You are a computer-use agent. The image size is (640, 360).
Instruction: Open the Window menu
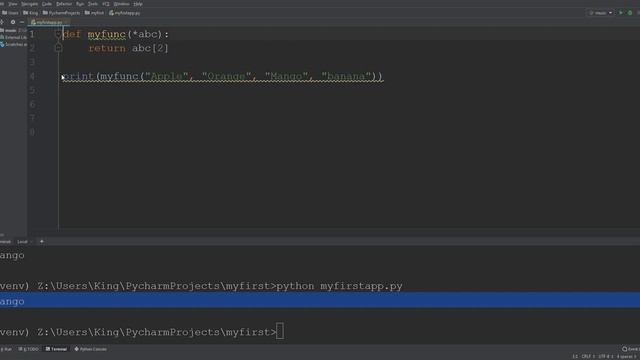point(121,4)
